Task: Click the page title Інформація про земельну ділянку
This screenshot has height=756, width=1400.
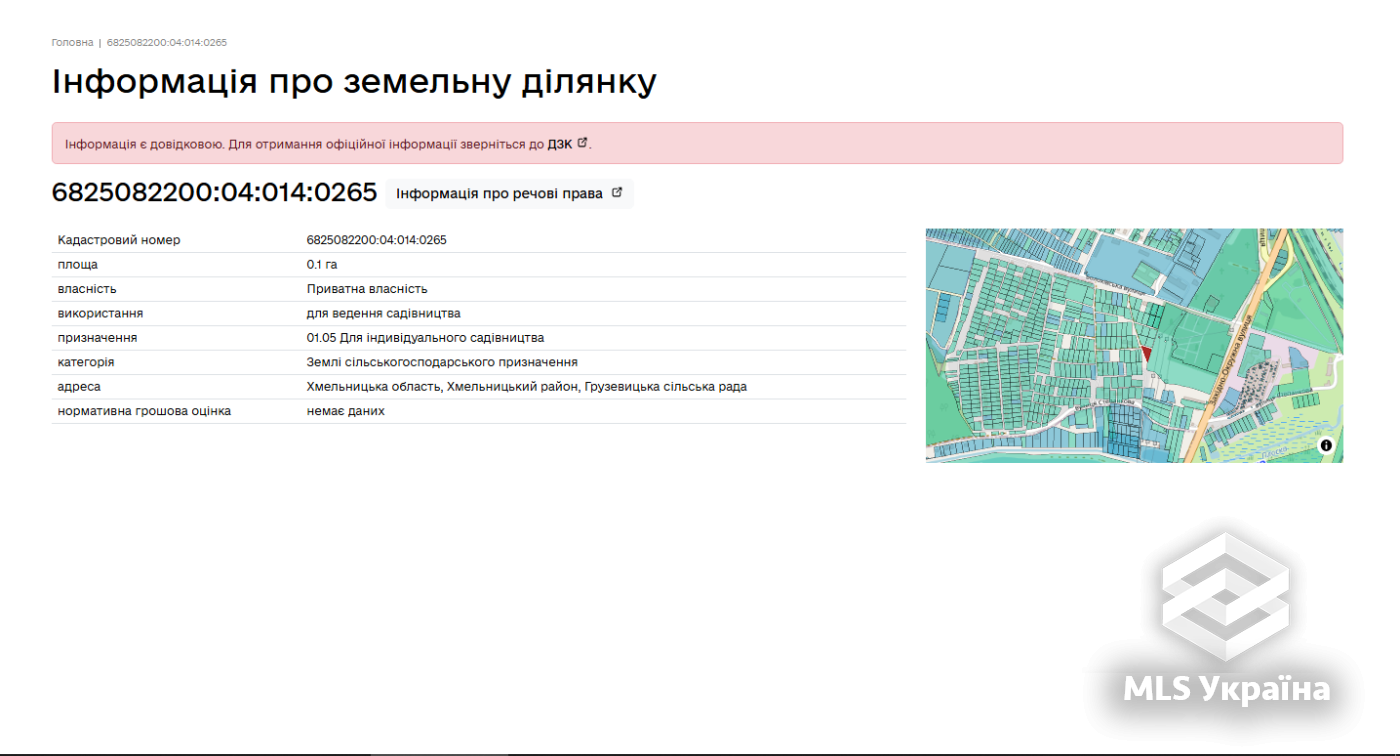Action: [354, 82]
